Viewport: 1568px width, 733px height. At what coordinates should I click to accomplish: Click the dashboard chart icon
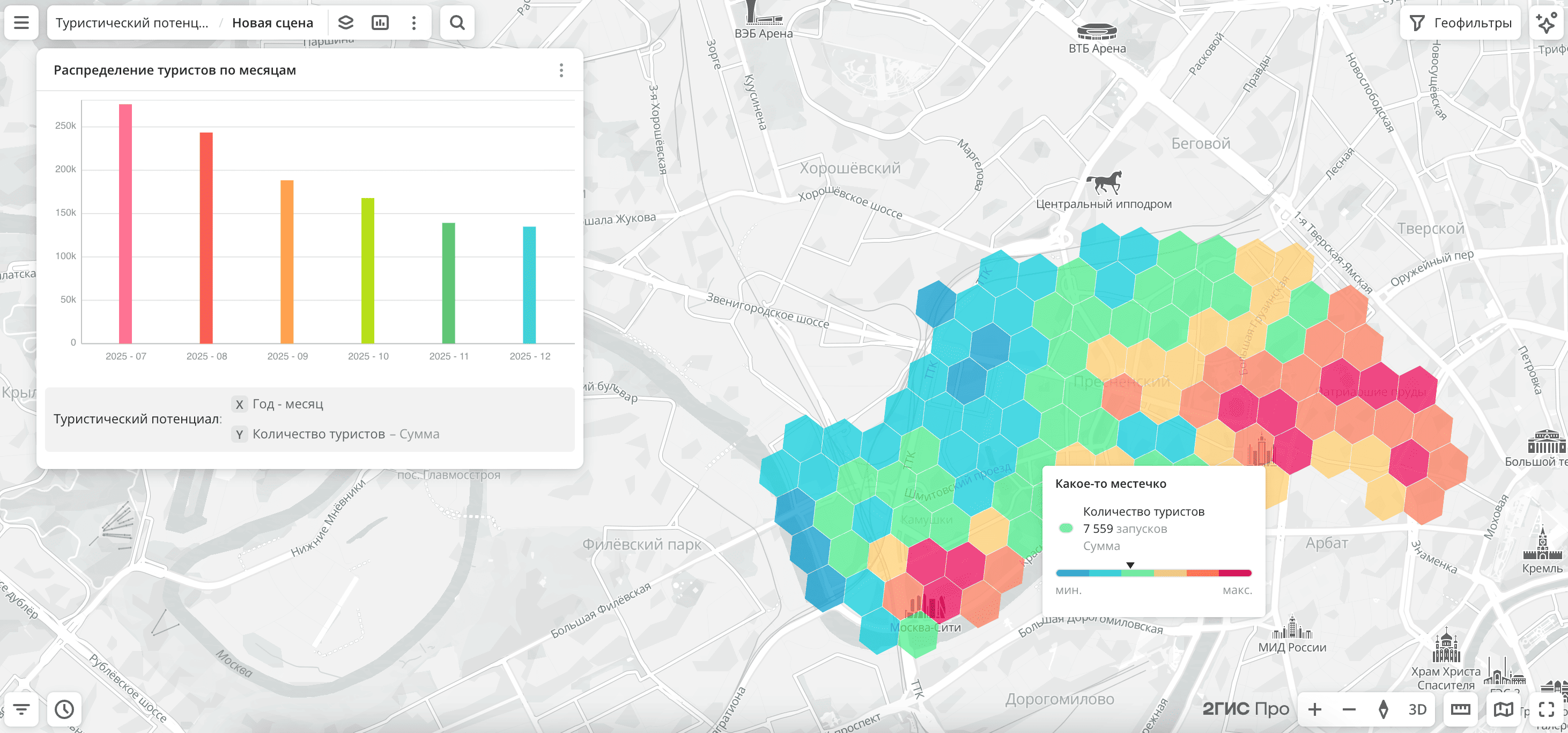click(x=380, y=23)
